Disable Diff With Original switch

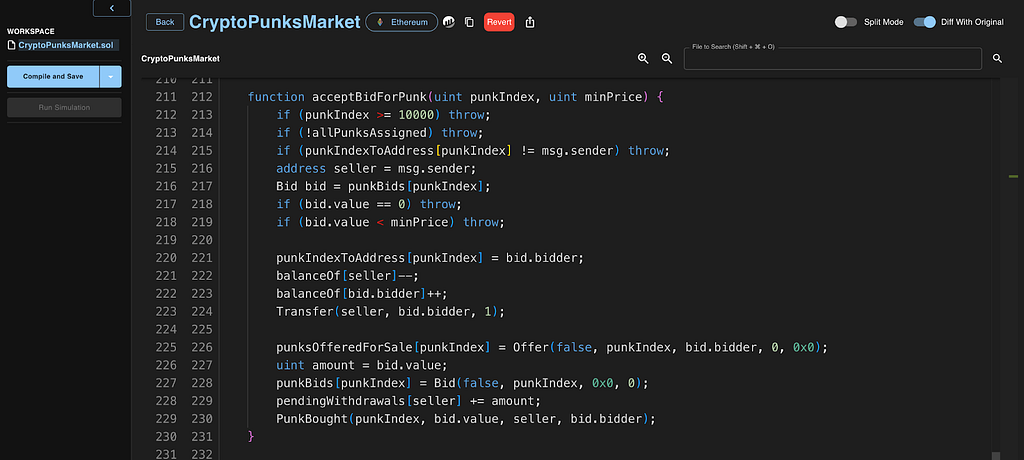click(925, 22)
